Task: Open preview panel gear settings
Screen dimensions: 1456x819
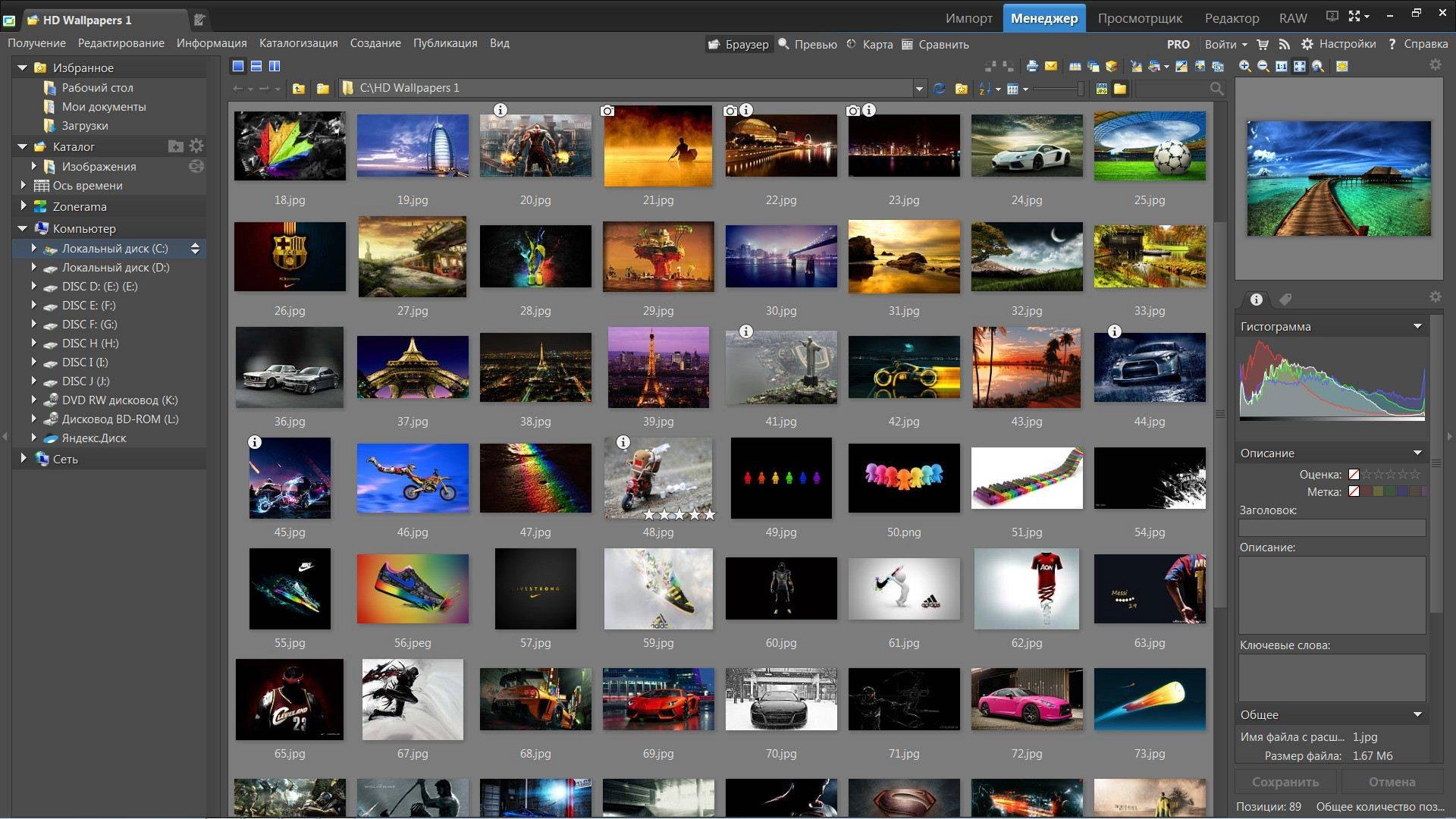Action: (1436, 65)
